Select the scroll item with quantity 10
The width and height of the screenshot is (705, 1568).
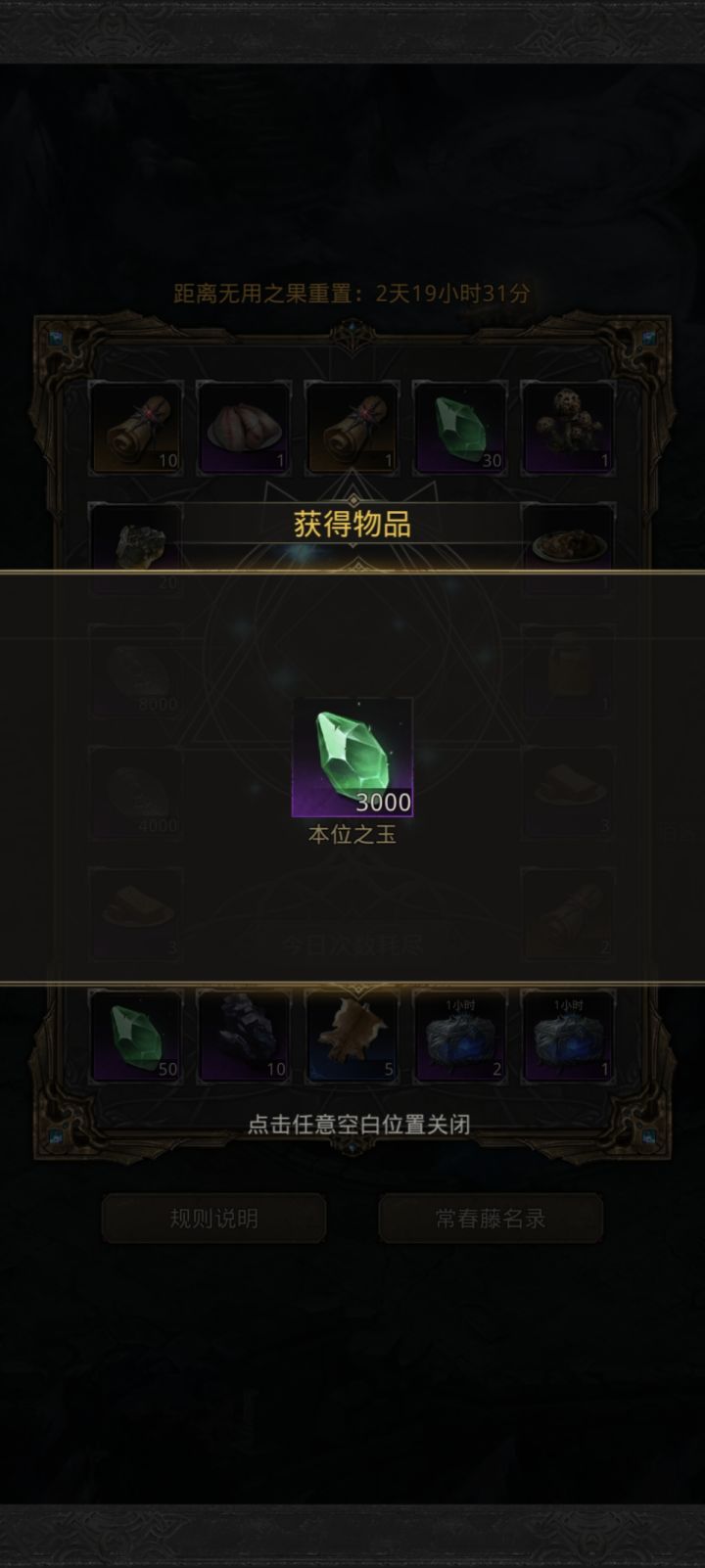click(136, 429)
